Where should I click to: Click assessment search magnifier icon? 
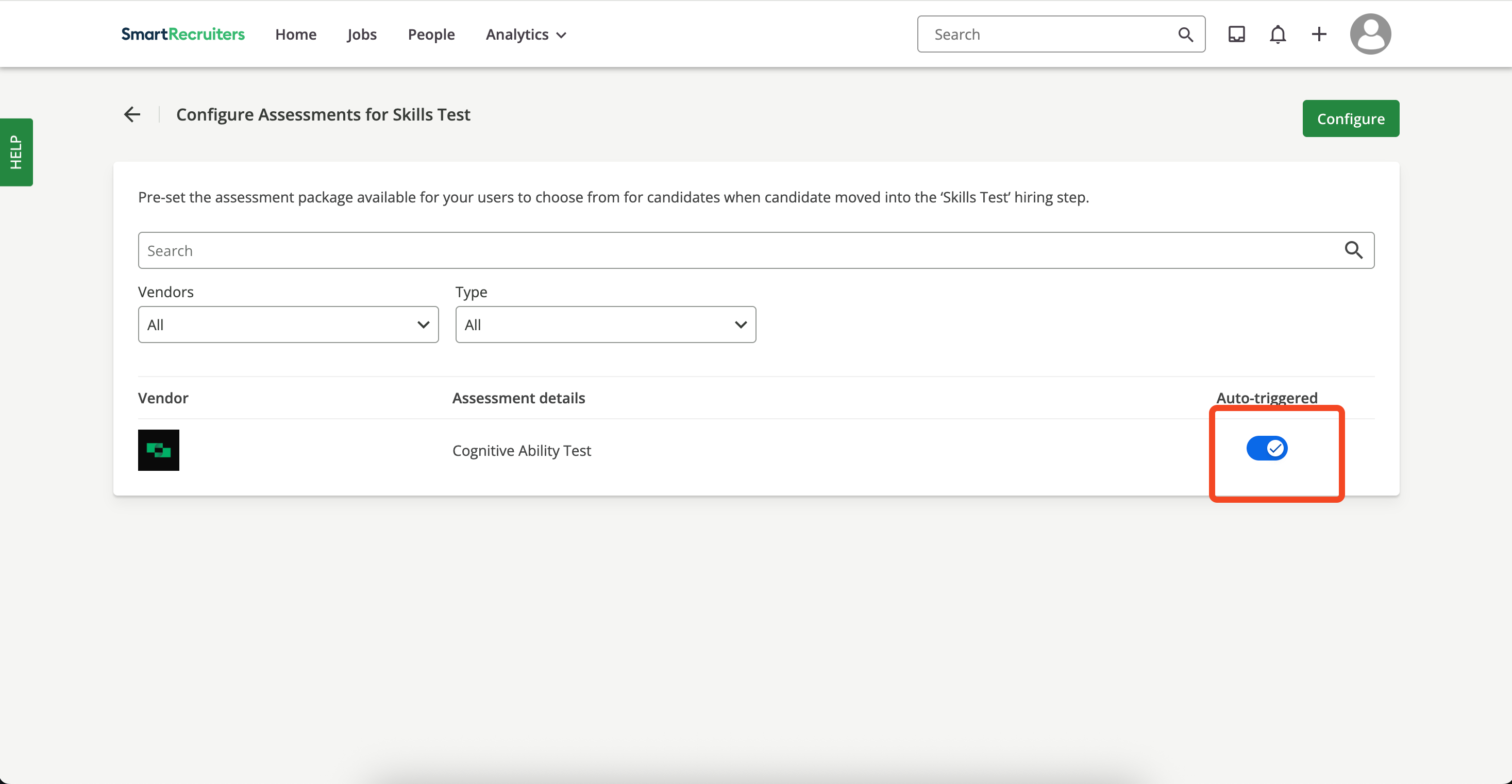pyautogui.click(x=1353, y=250)
